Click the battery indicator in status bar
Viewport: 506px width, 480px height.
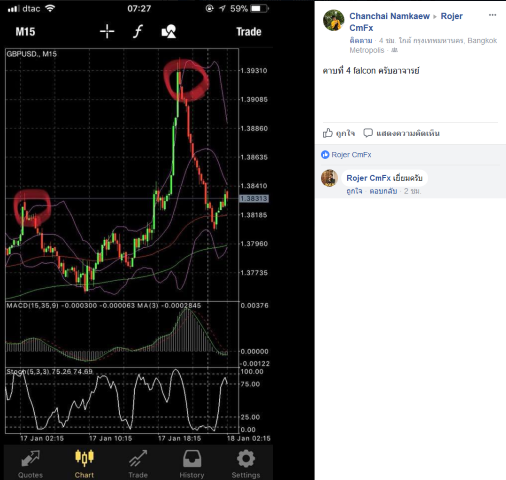click(260, 9)
